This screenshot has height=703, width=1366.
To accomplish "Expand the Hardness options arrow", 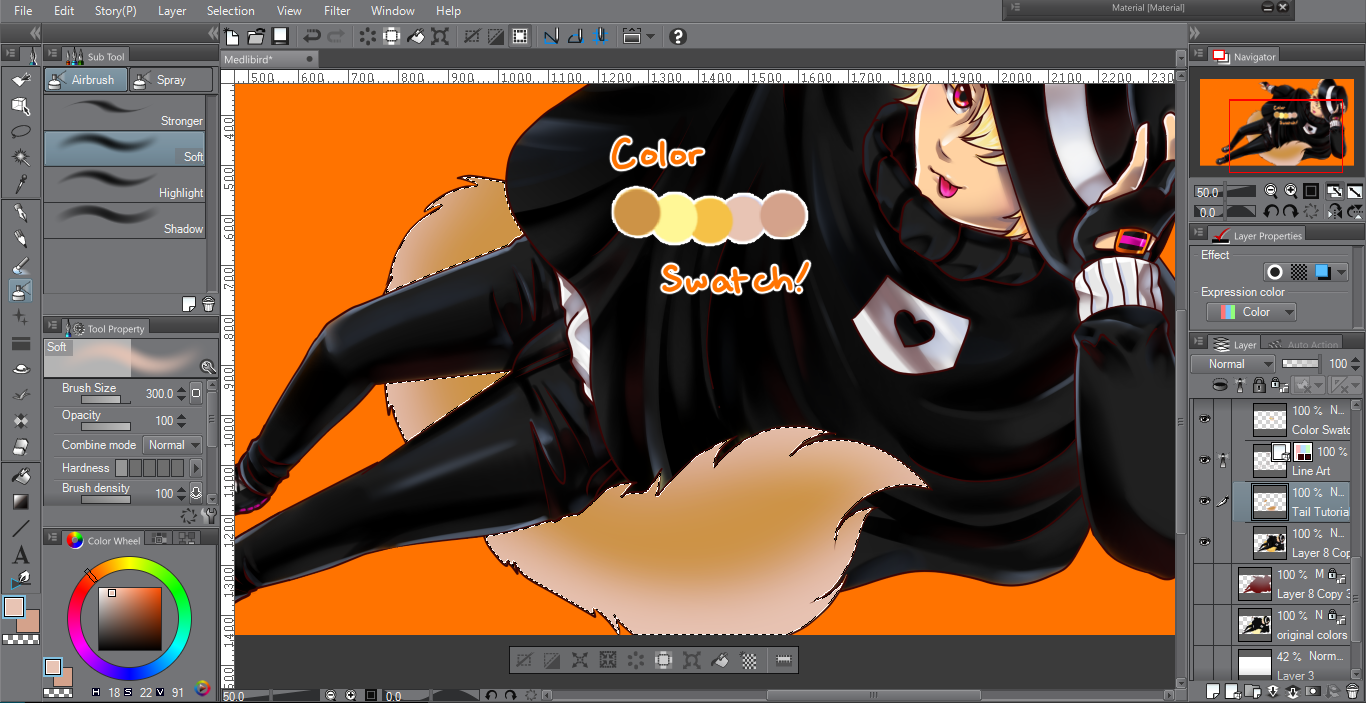I will (196, 468).
